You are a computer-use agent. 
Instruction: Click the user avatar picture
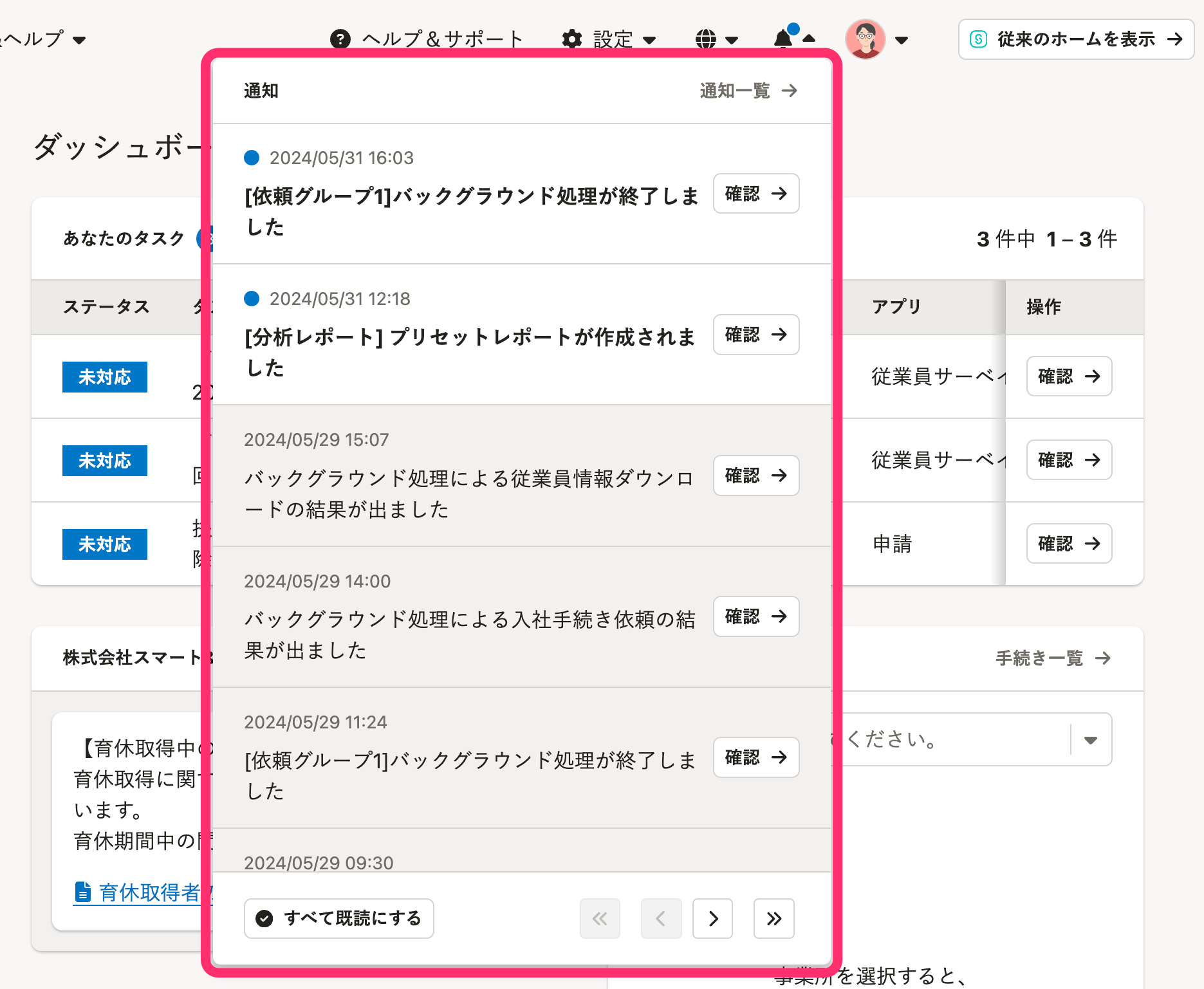pyautogui.click(x=865, y=39)
